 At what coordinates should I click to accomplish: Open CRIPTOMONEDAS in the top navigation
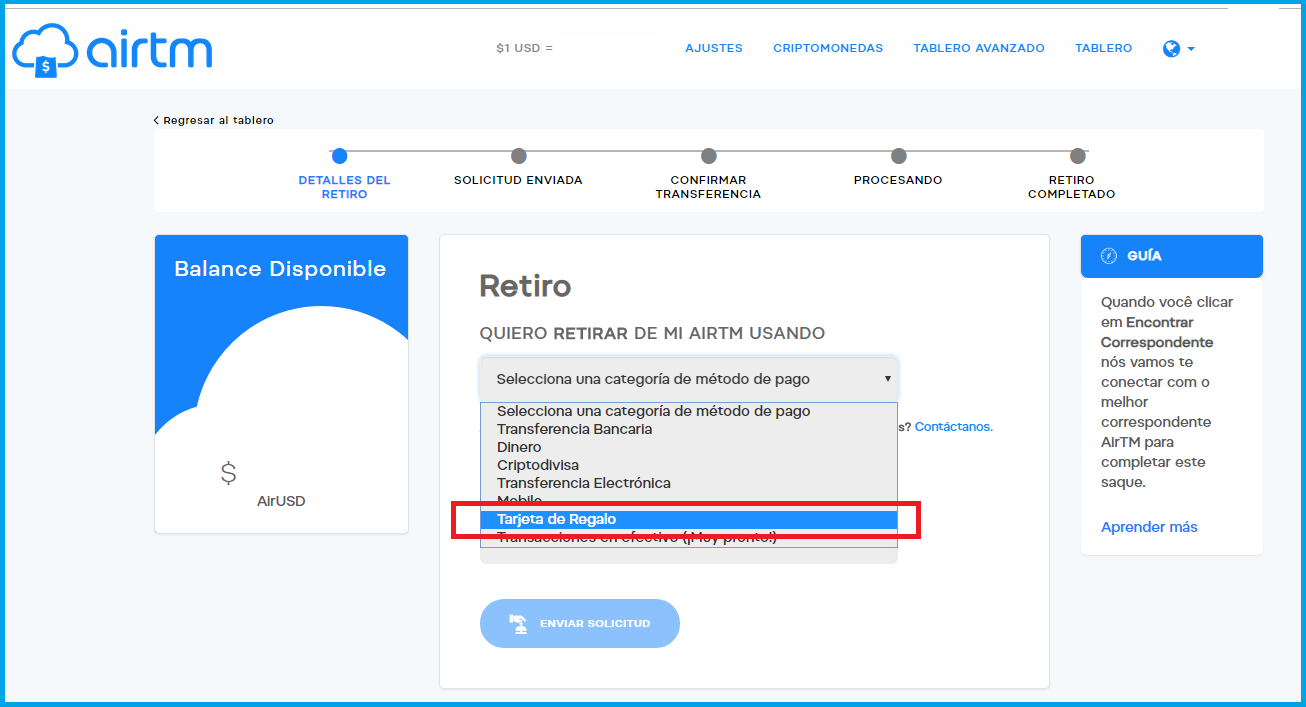pos(828,48)
